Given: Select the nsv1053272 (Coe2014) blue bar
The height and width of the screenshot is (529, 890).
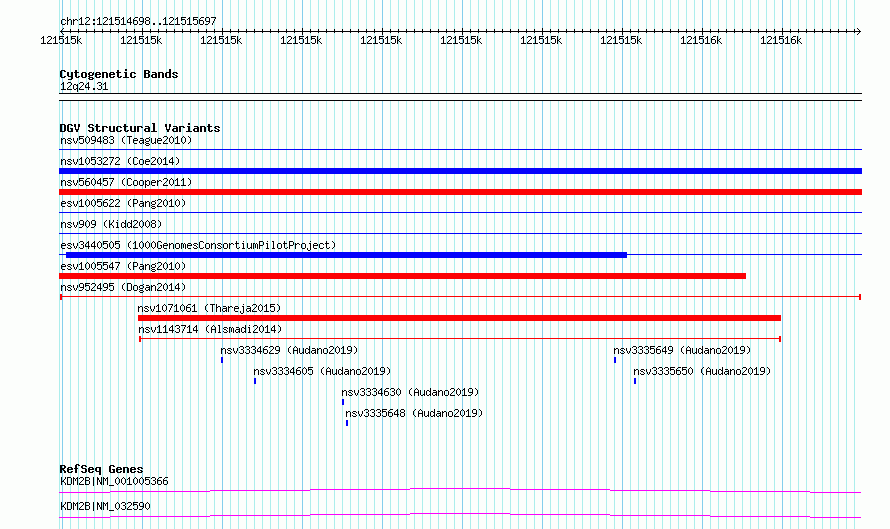Looking at the screenshot, I should click(x=460, y=171).
